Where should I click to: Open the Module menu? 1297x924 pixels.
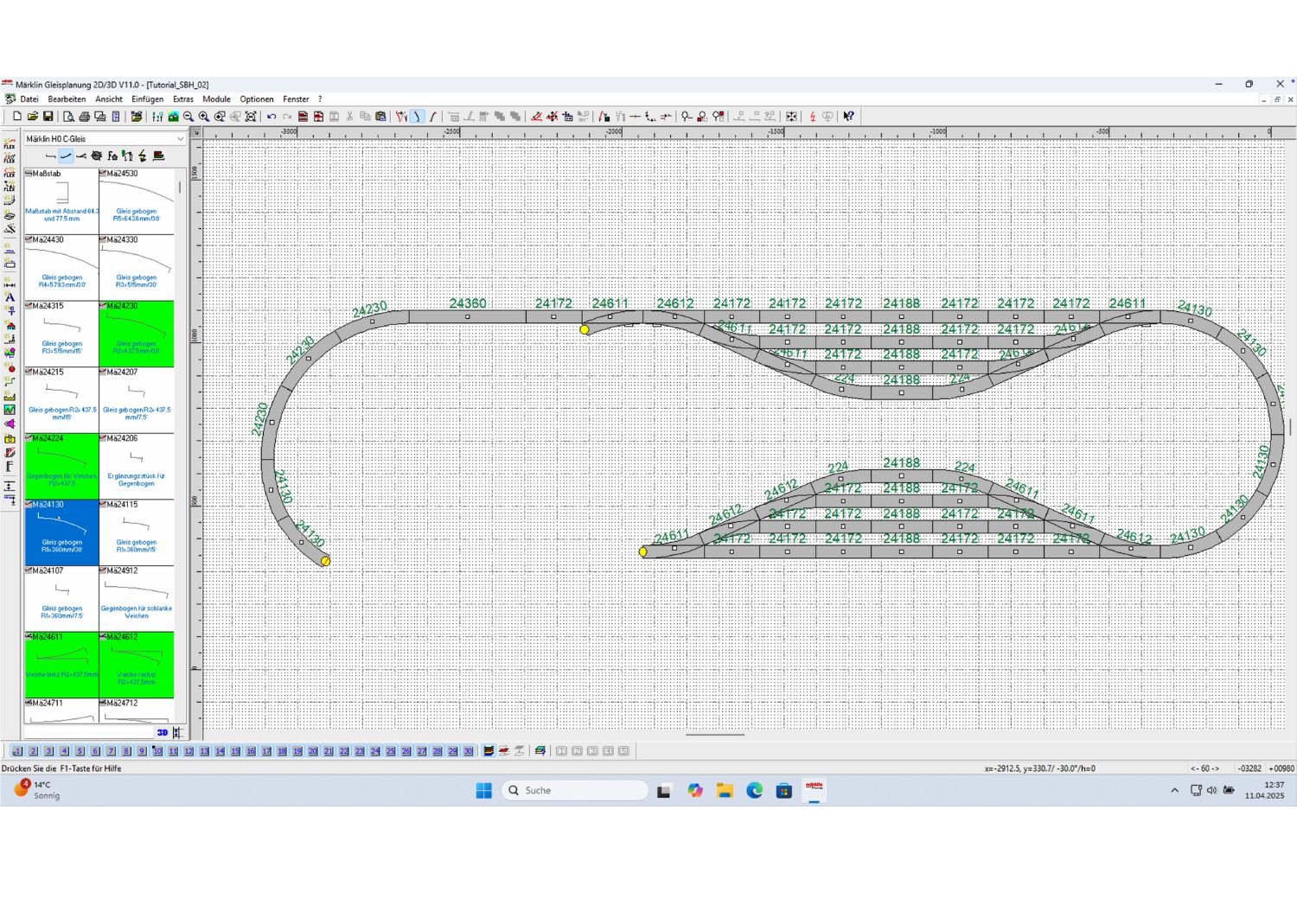(216, 99)
